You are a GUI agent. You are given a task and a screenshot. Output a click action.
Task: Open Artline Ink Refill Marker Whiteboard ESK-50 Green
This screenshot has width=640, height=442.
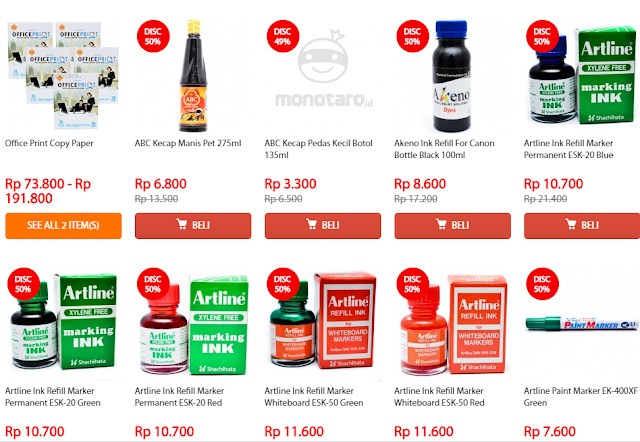click(313, 397)
